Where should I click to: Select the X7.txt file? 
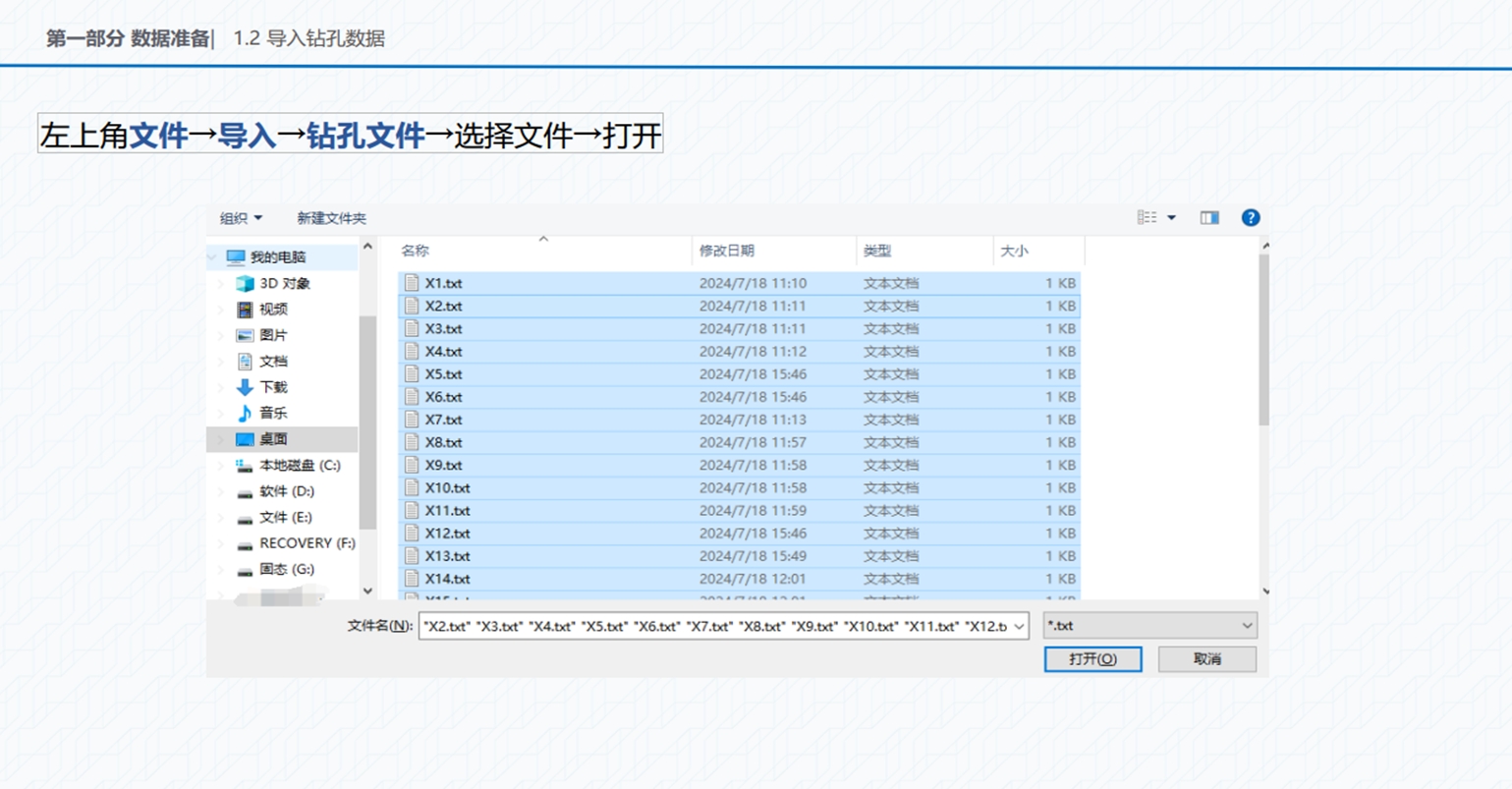[443, 420]
